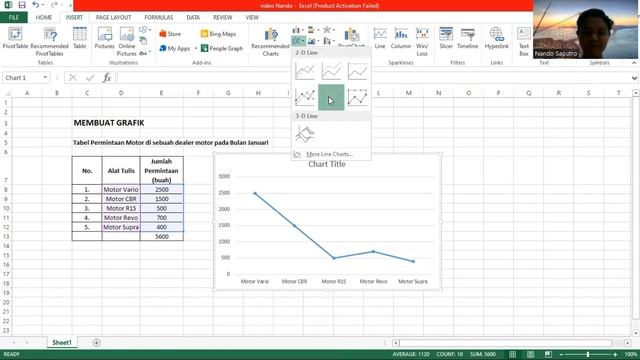The width and height of the screenshot is (640, 360).
Task: Launch Bing Maps add-in
Action: click(219, 34)
